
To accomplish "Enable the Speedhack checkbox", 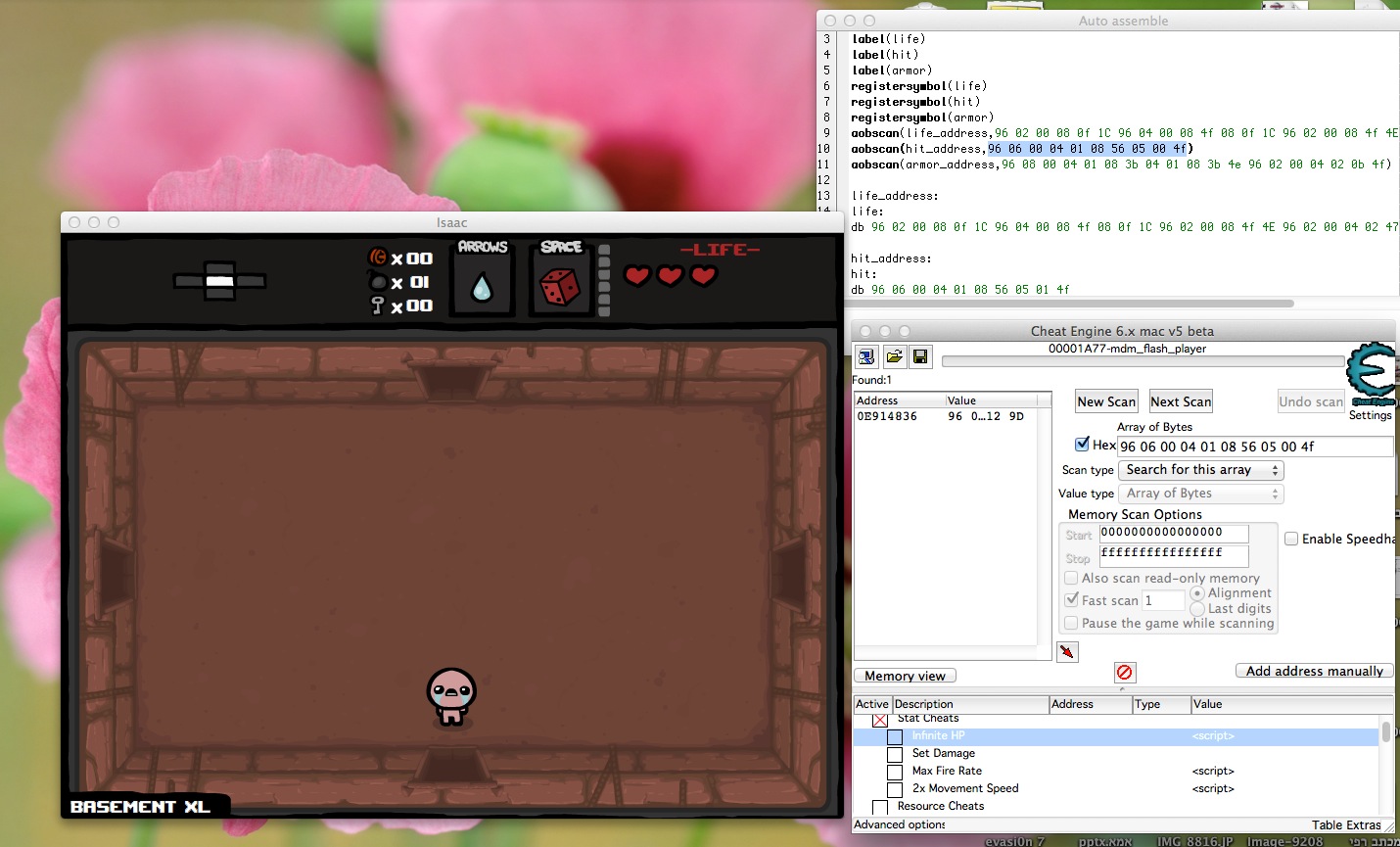I will pos(1291,539).
